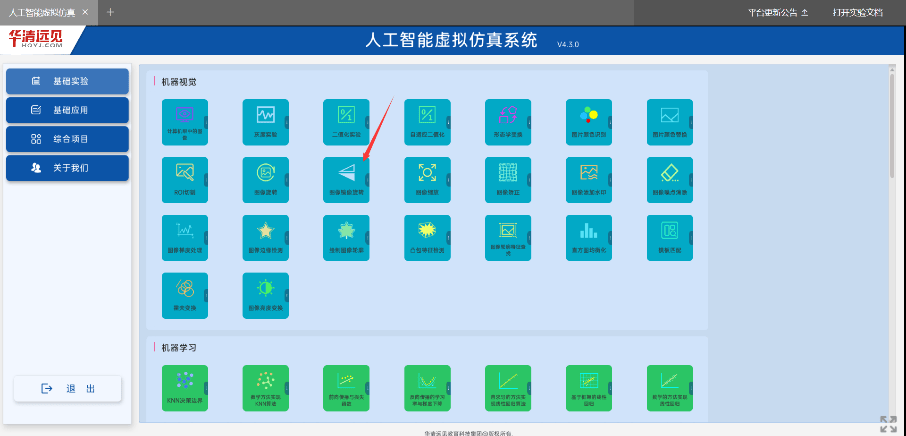The image size is (906, 436).
Task: Expand the side tab on 图像镜像旋转 tile
Action: point(367,180)
